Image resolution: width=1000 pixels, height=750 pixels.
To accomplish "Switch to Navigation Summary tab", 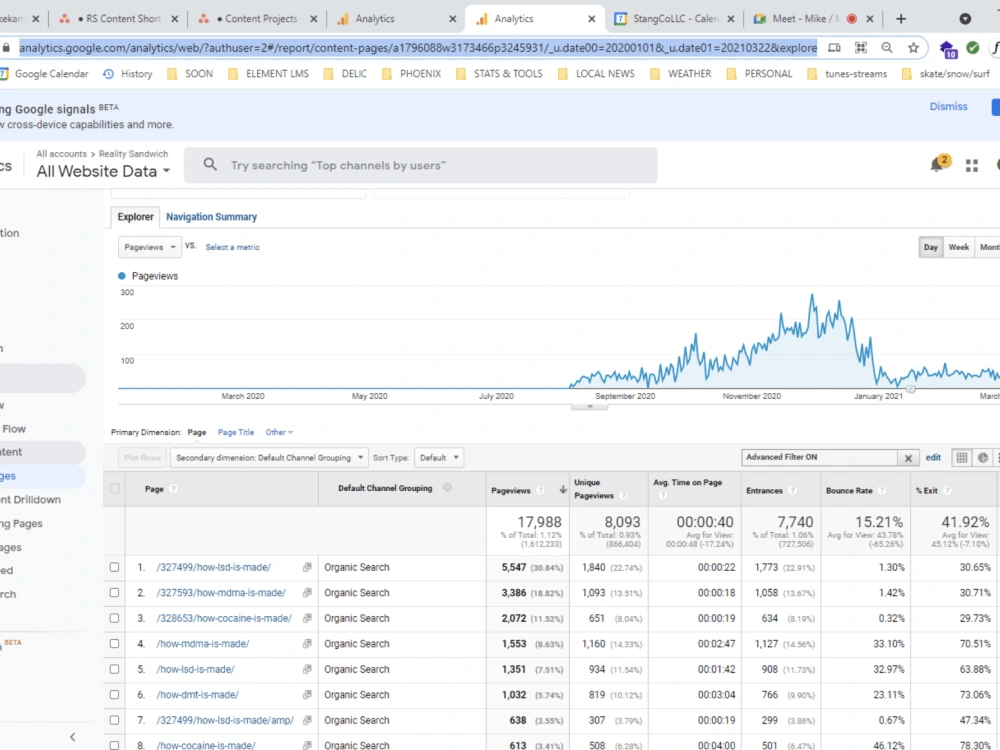I will [211, 217].
